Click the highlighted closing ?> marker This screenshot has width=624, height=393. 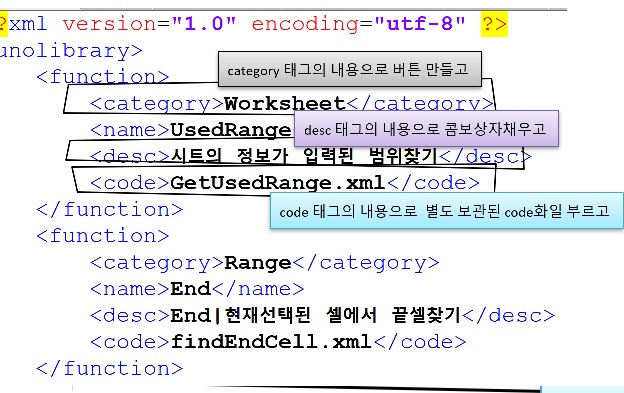point(494,24)
